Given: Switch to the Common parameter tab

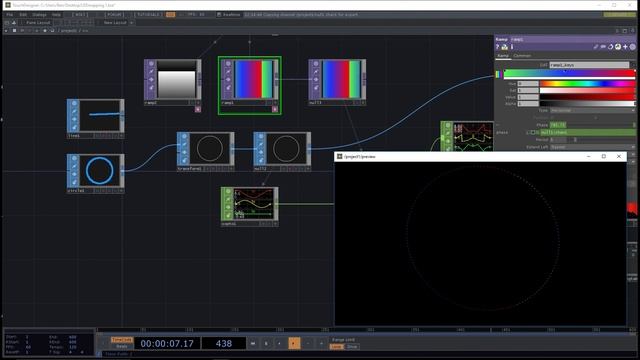Looking at the screenshot, I should [522, 56].
